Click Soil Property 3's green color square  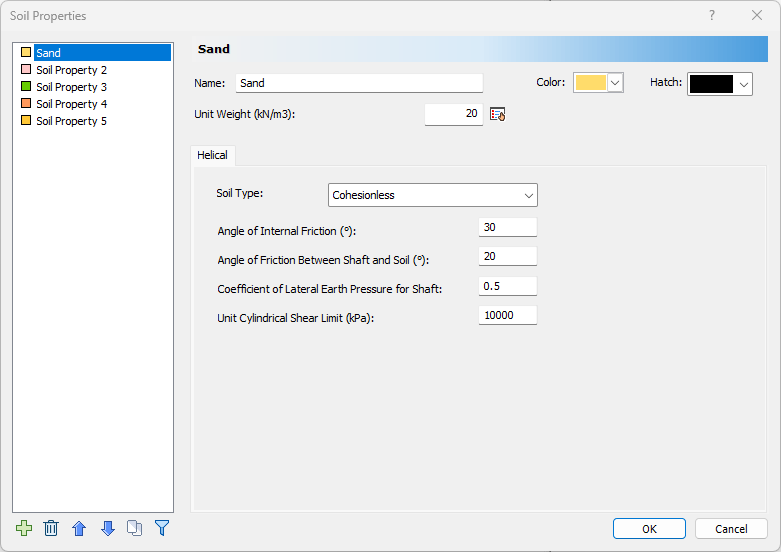tap(26, 86)
